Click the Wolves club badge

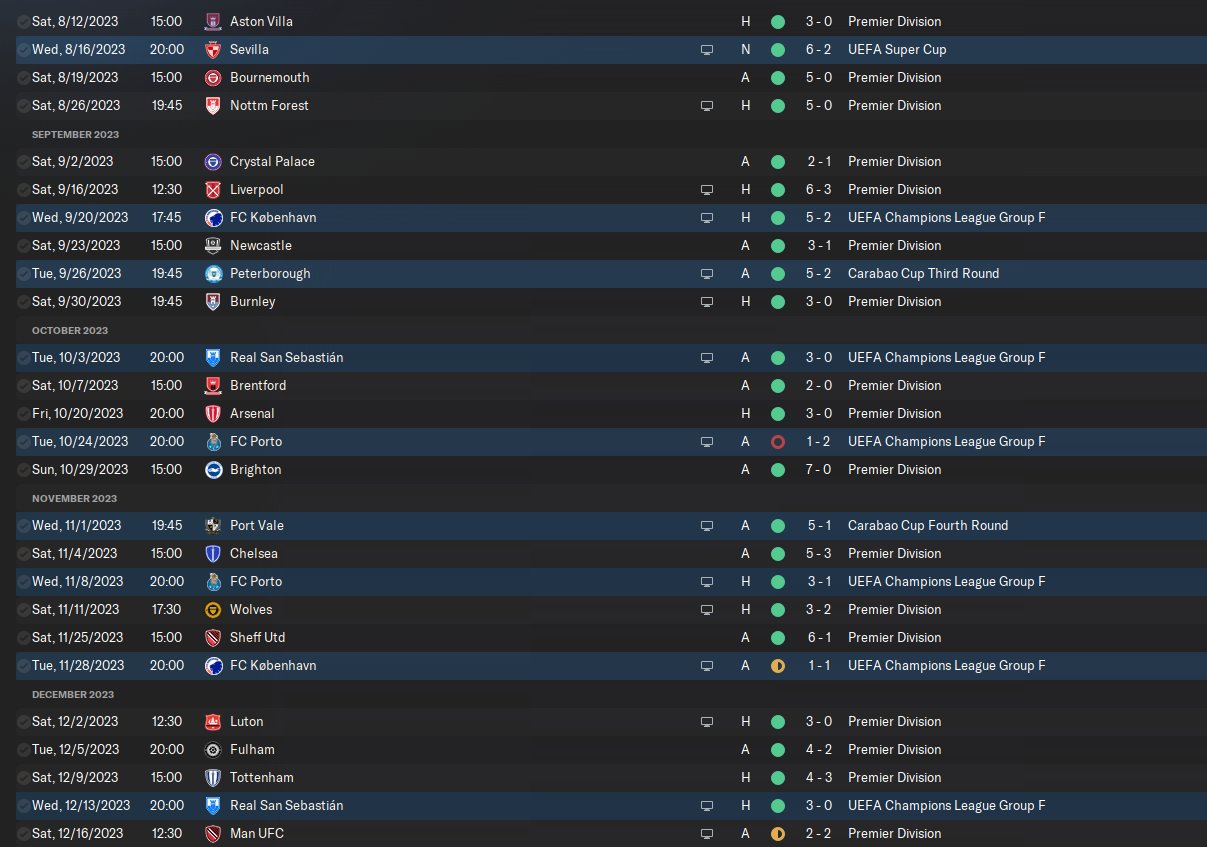[212, 609]
